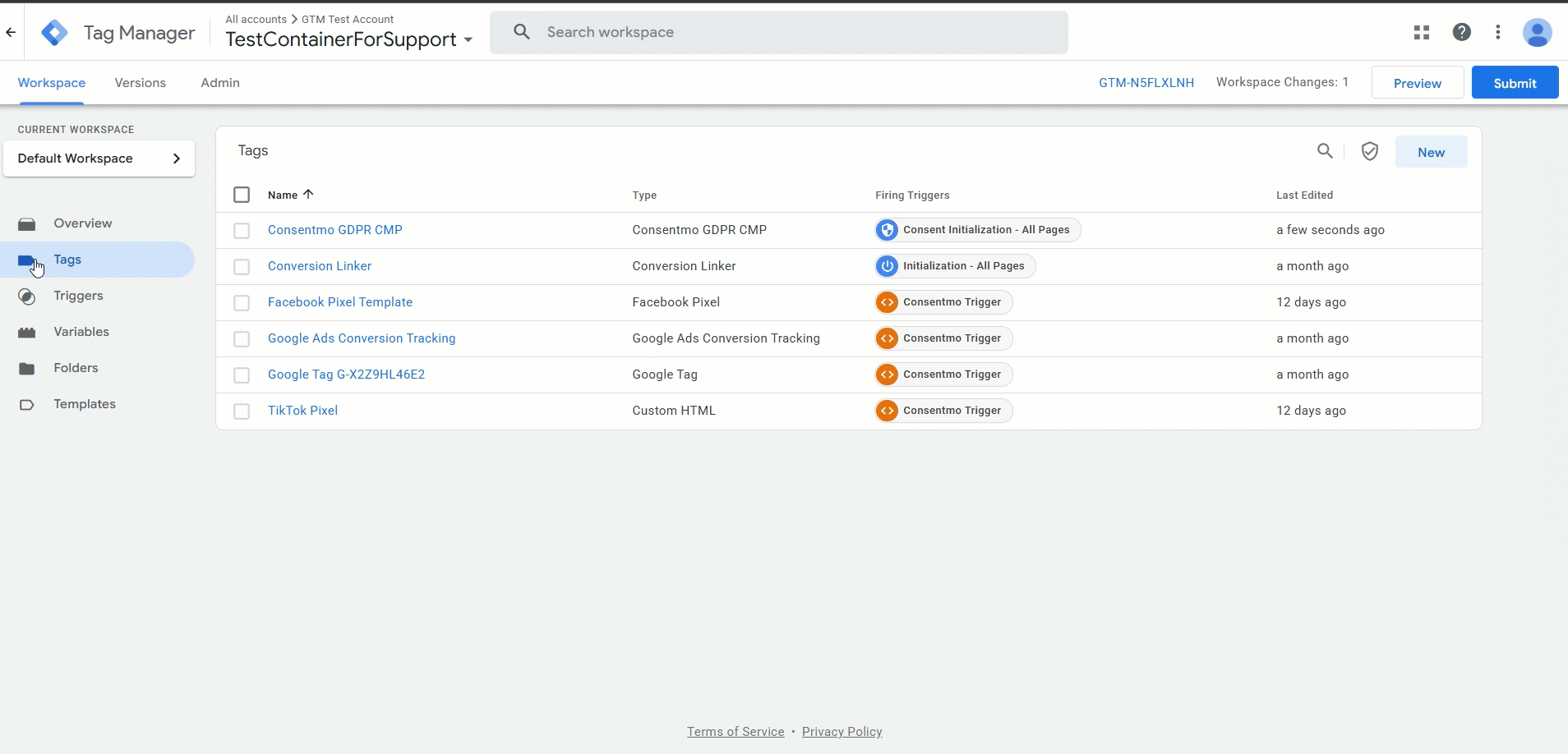This screenshot has height=754, width=1568.
Task: Click the user account avatar
Action: (x=1537, y=33)
